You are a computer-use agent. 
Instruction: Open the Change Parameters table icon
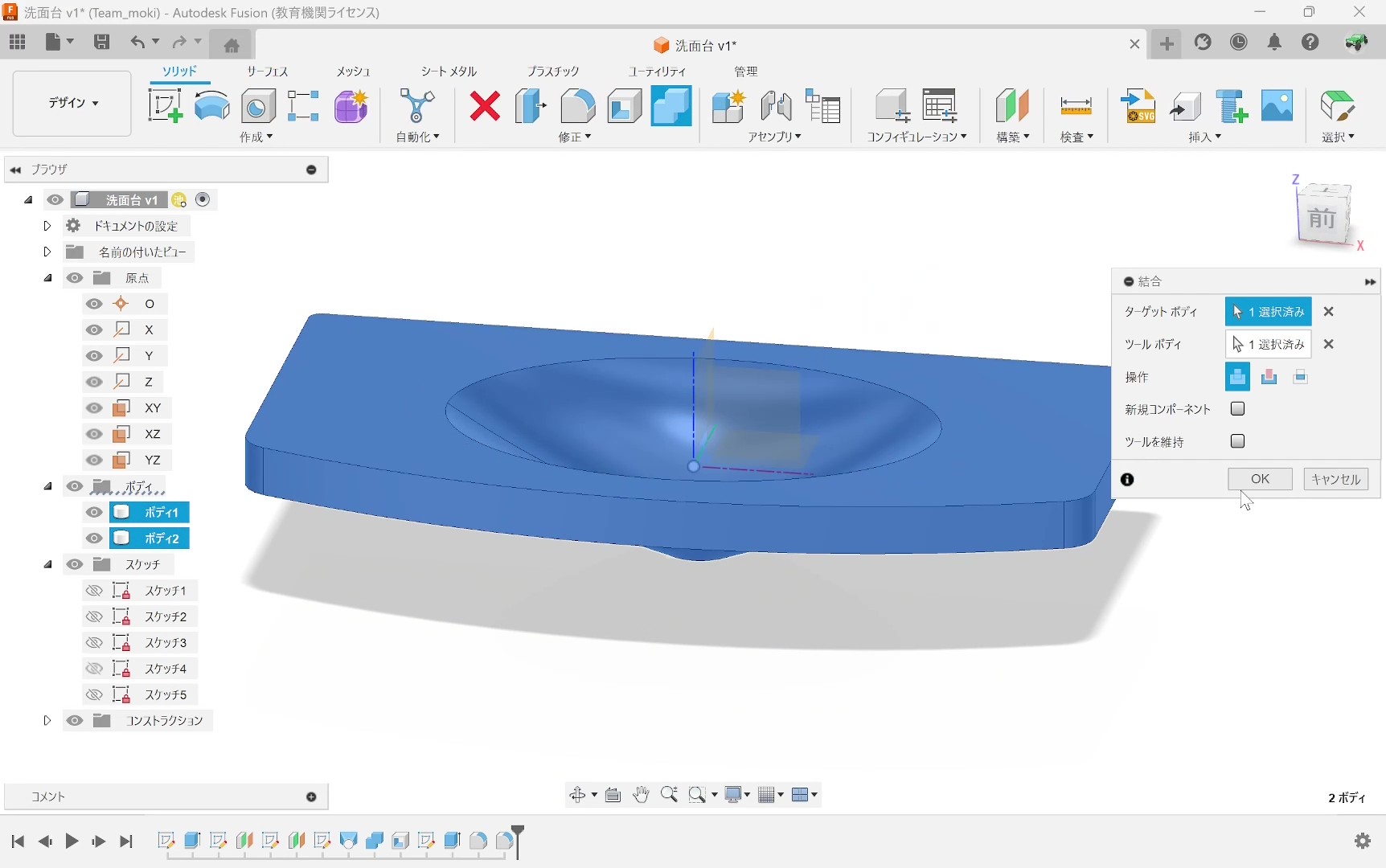click(940, 106)
